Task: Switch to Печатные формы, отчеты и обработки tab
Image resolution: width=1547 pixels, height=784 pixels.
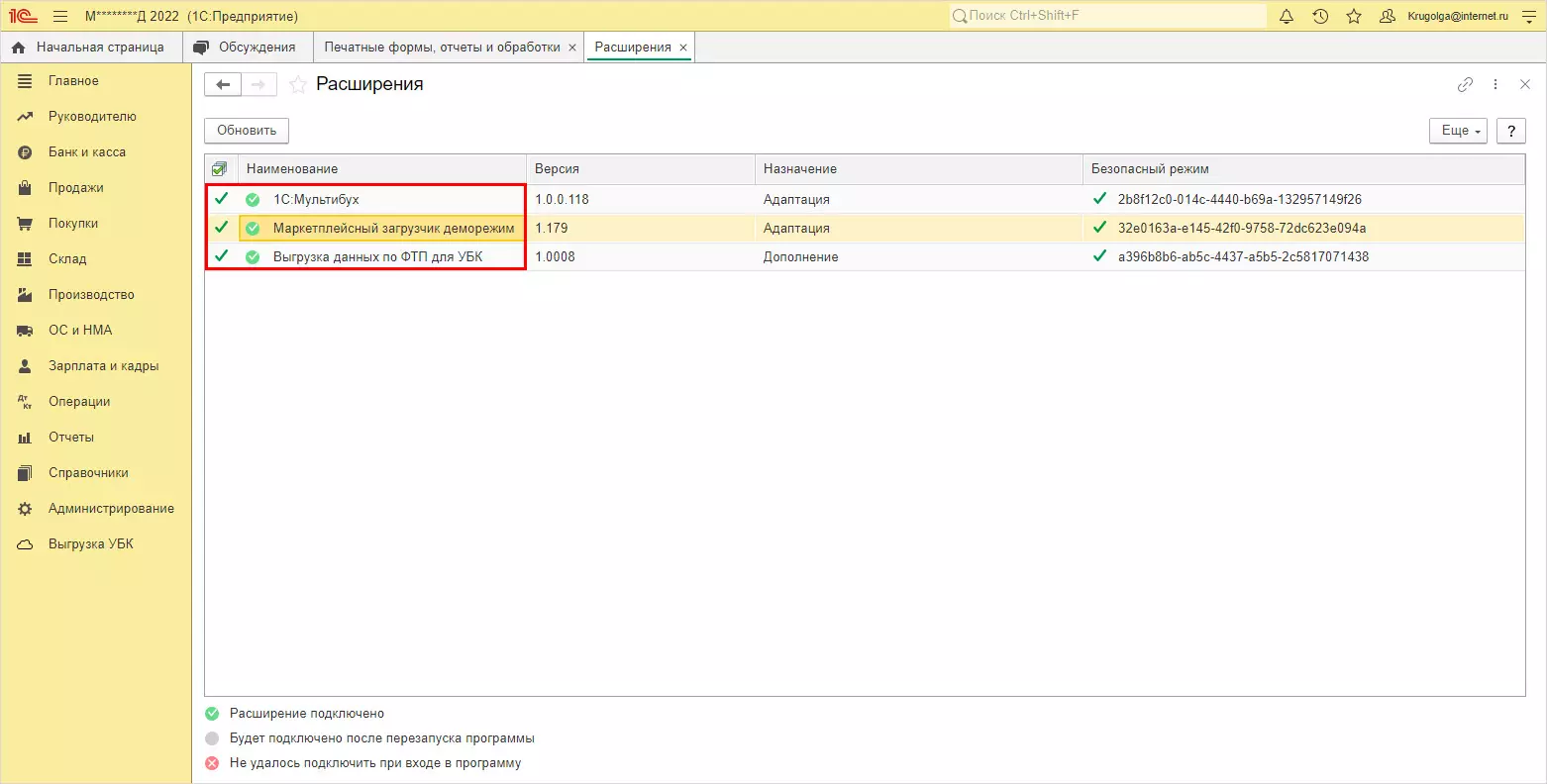Action: (450, 48)
